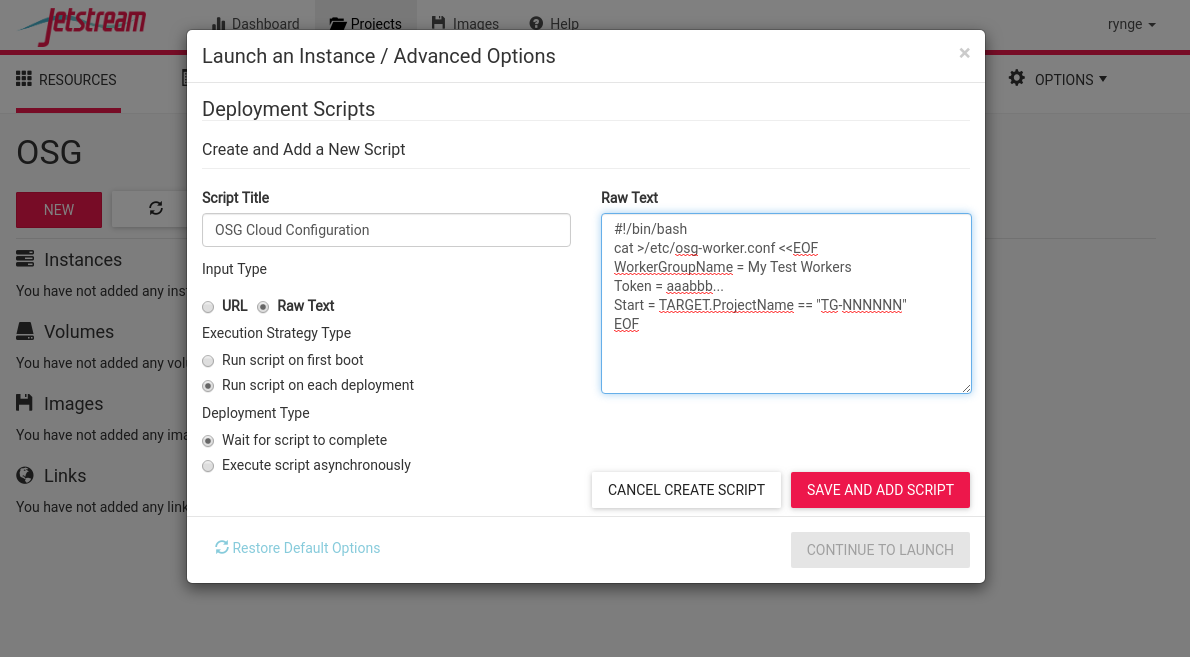This screenshot has width=1190, height=657.
Task: Click into the Script Title field
Action: click(x=386, y=230)
